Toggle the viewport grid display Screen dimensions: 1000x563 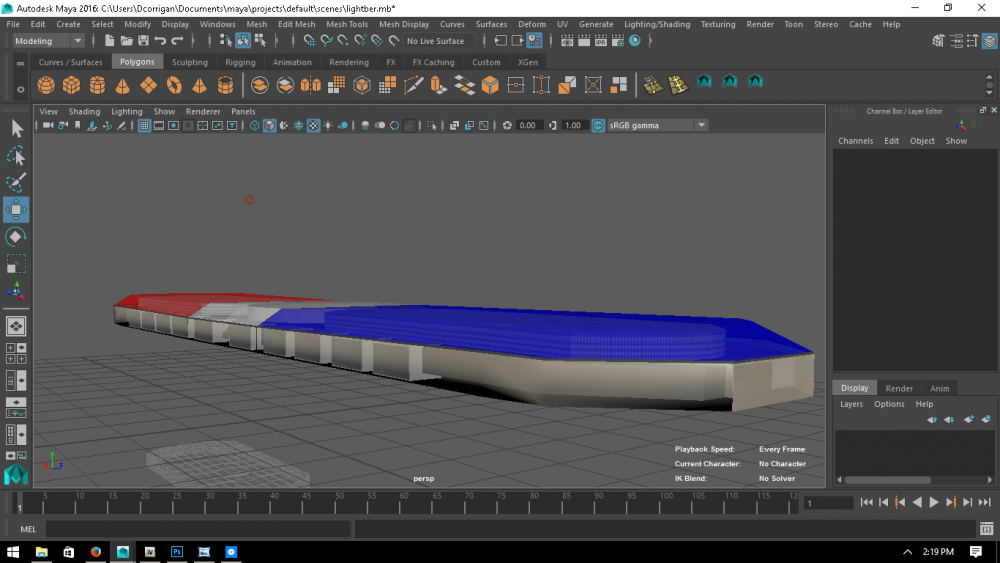pyautogui.click(x=144, y=126)
